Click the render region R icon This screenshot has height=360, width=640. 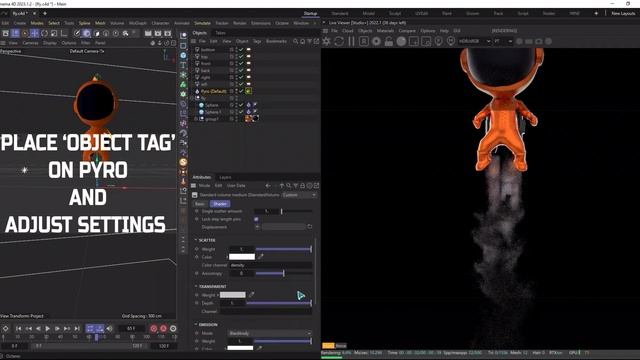[364, 41]
